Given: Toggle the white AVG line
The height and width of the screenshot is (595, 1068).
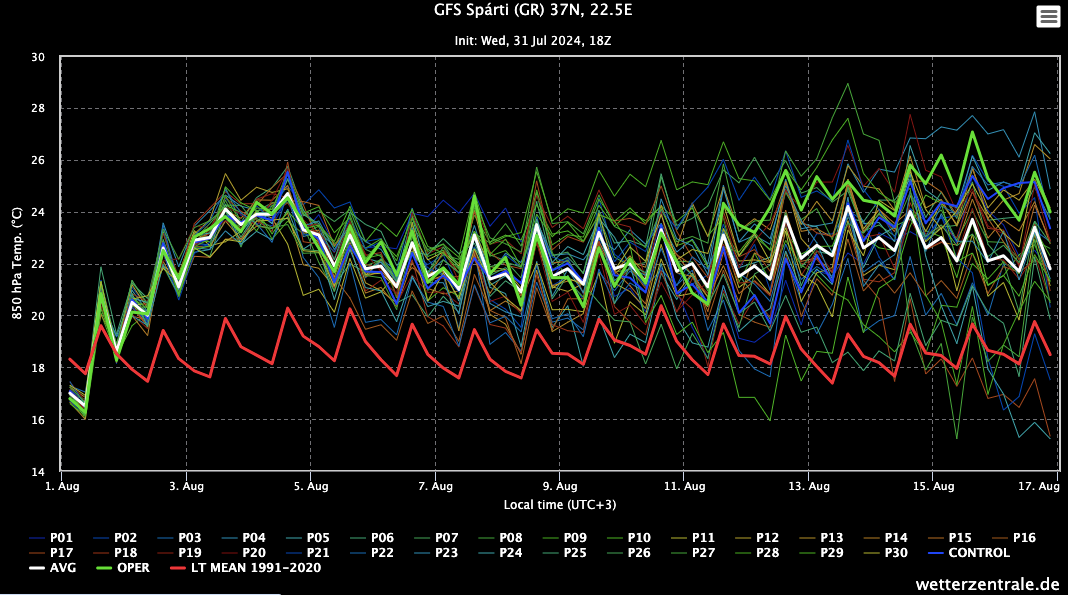Looking at the screenshot, I should coord(62,567).
